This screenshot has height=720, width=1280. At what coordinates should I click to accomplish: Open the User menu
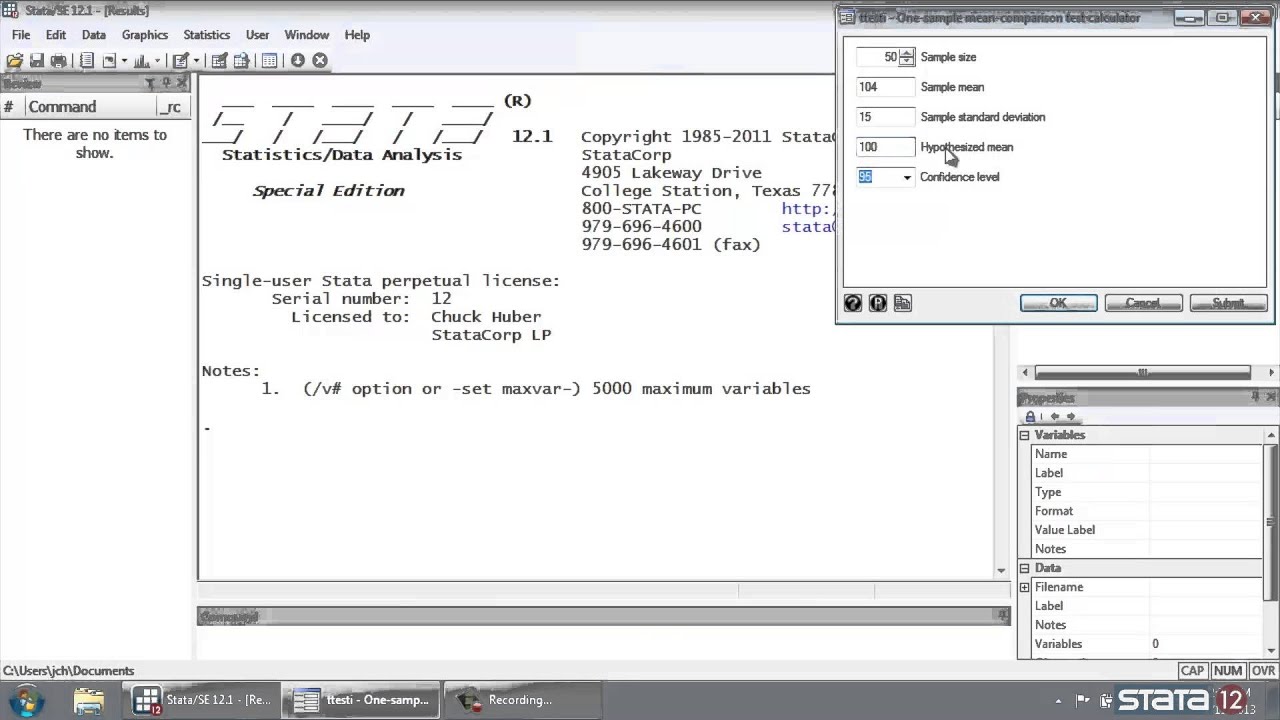click(x=257, y=35)
